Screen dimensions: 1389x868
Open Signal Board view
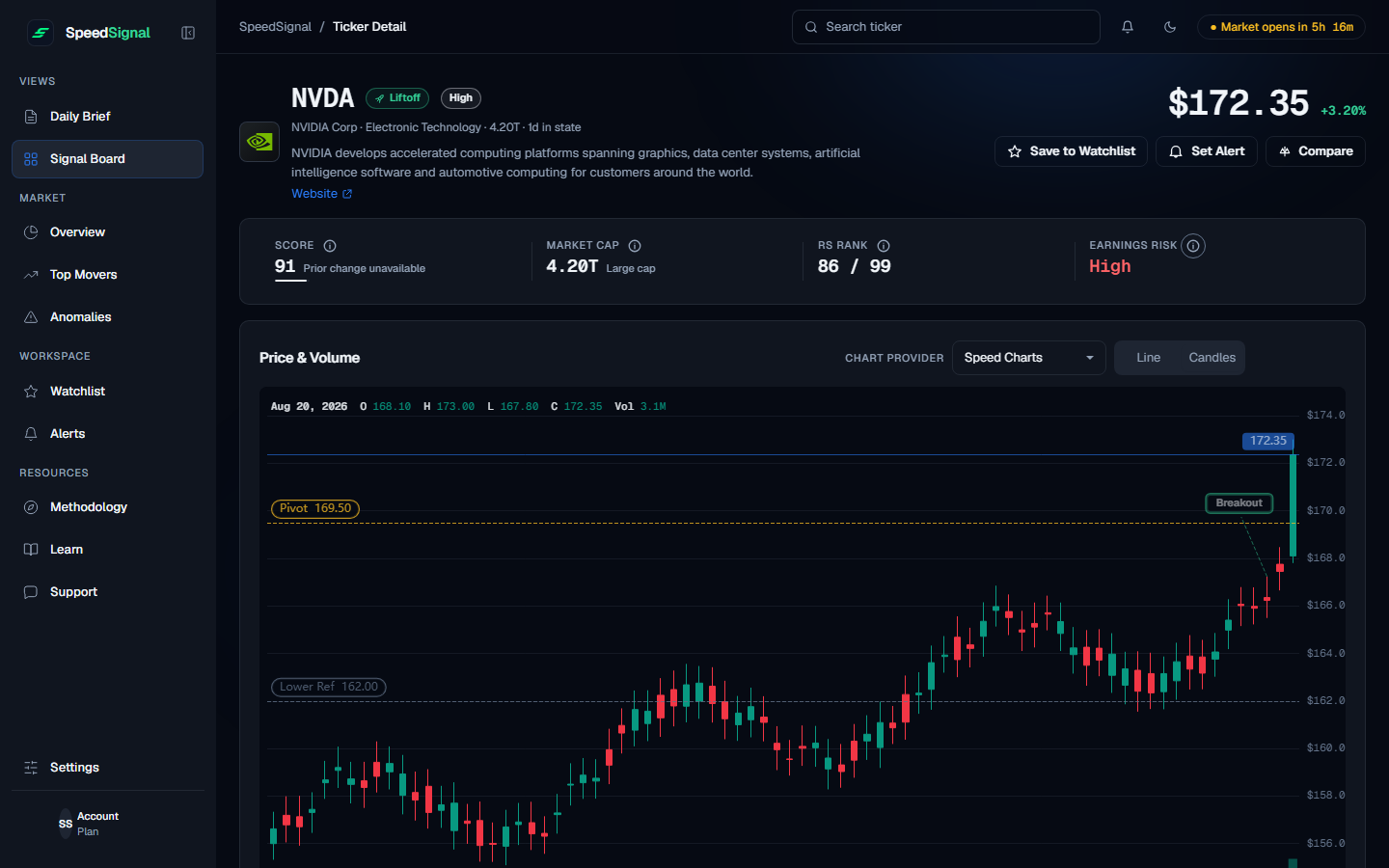point(107,159)
